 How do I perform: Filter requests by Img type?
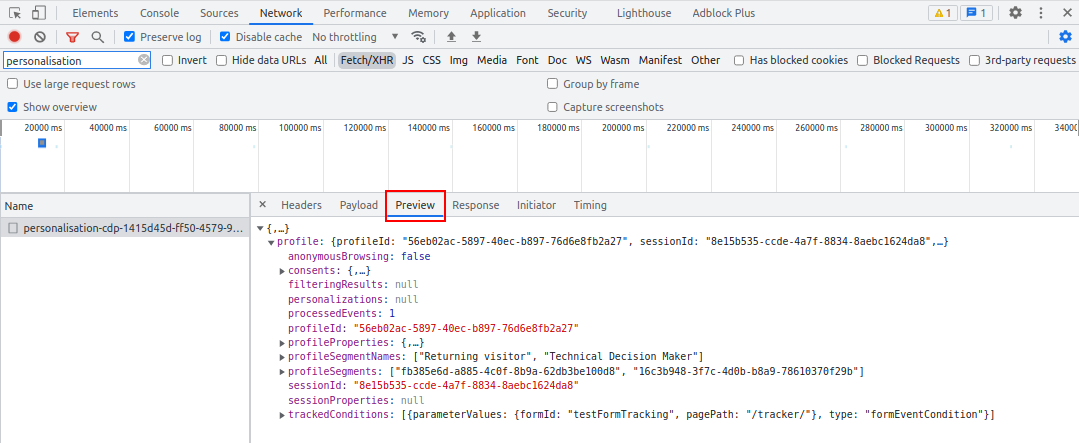[459, 61]
